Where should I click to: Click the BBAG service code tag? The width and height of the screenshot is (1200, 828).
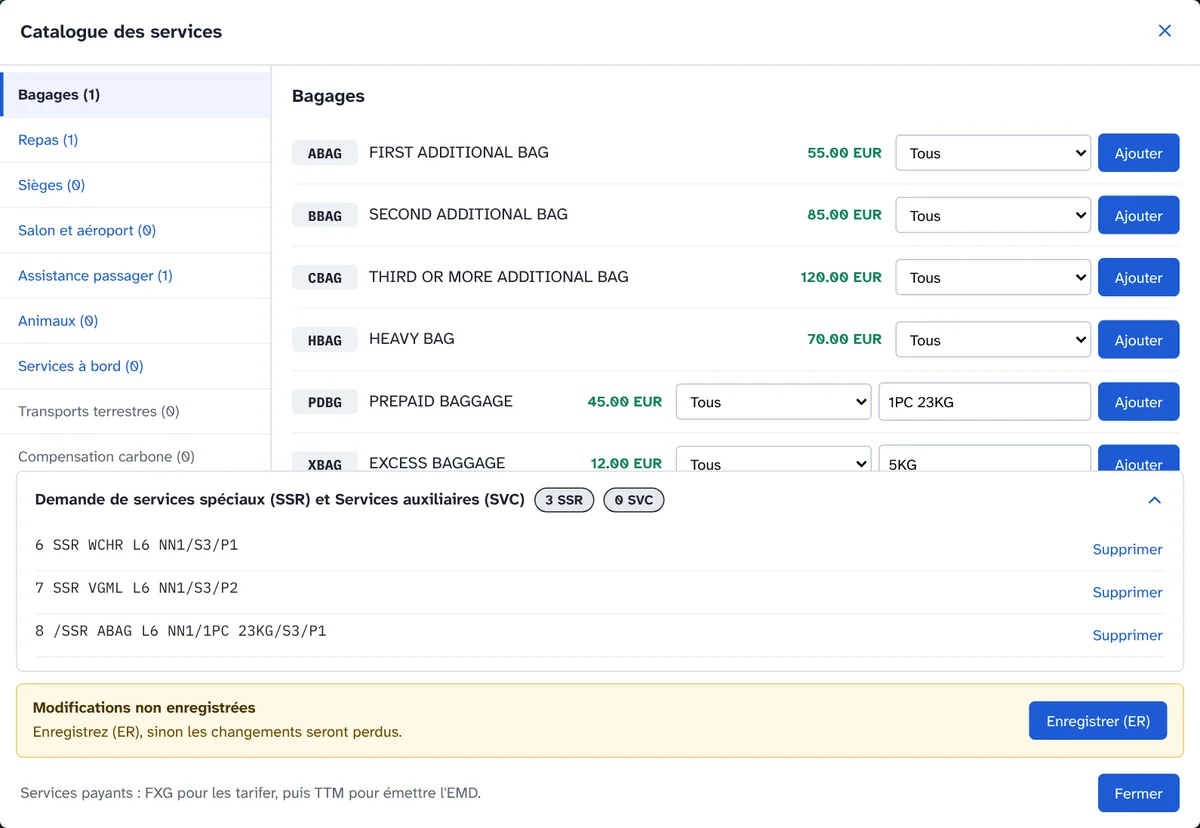(325, 215)
